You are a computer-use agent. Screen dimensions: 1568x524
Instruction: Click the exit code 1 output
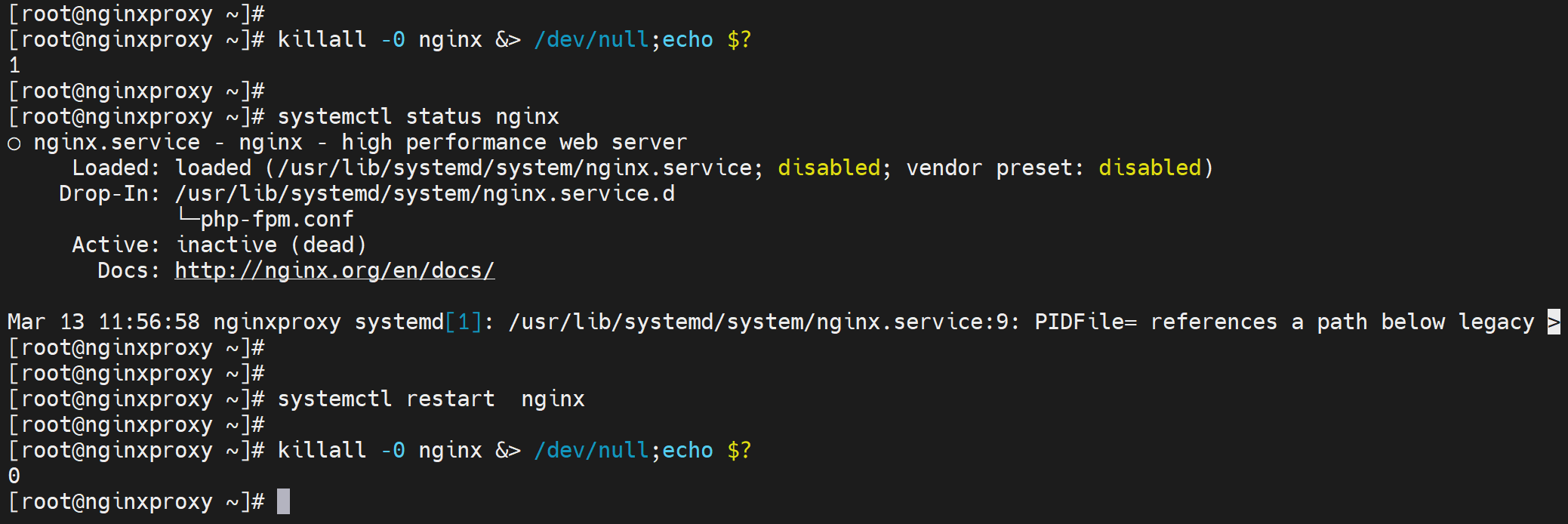click(x=14, y=66)
